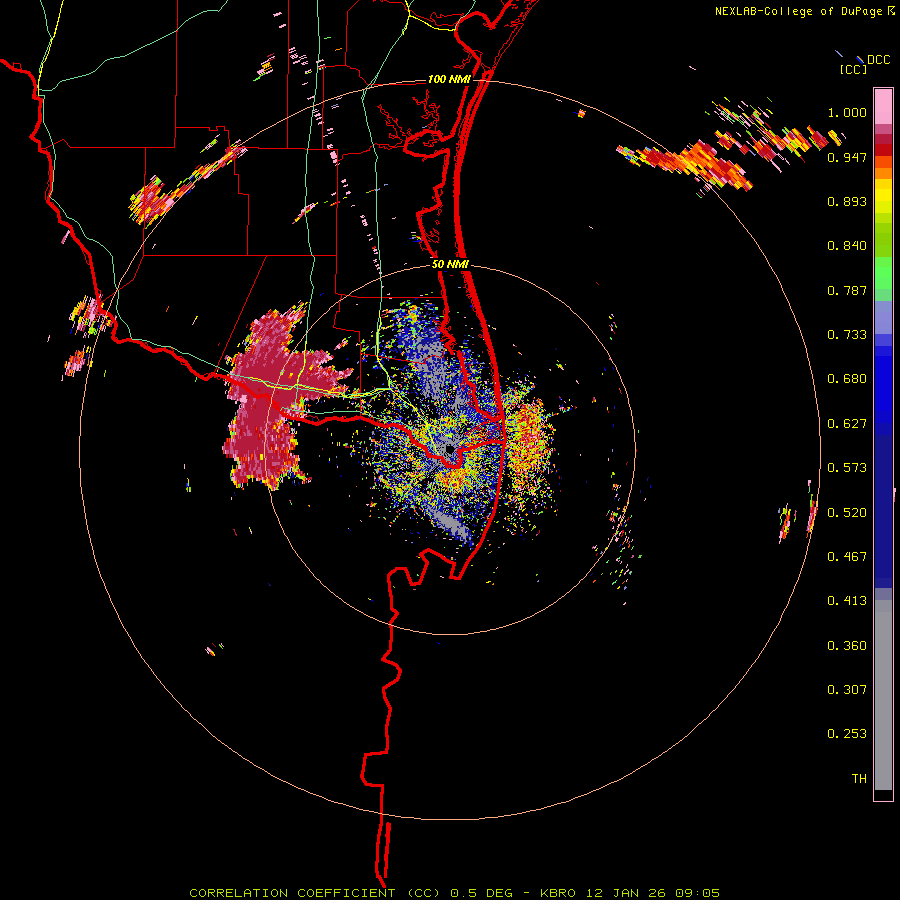Click the 0.947 scale value
Viewport: 900px width, 900px height.
coord(847,157)
